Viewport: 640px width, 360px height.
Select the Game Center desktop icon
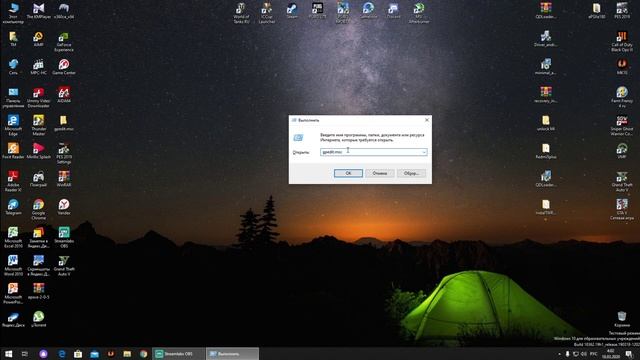(64, 67)
